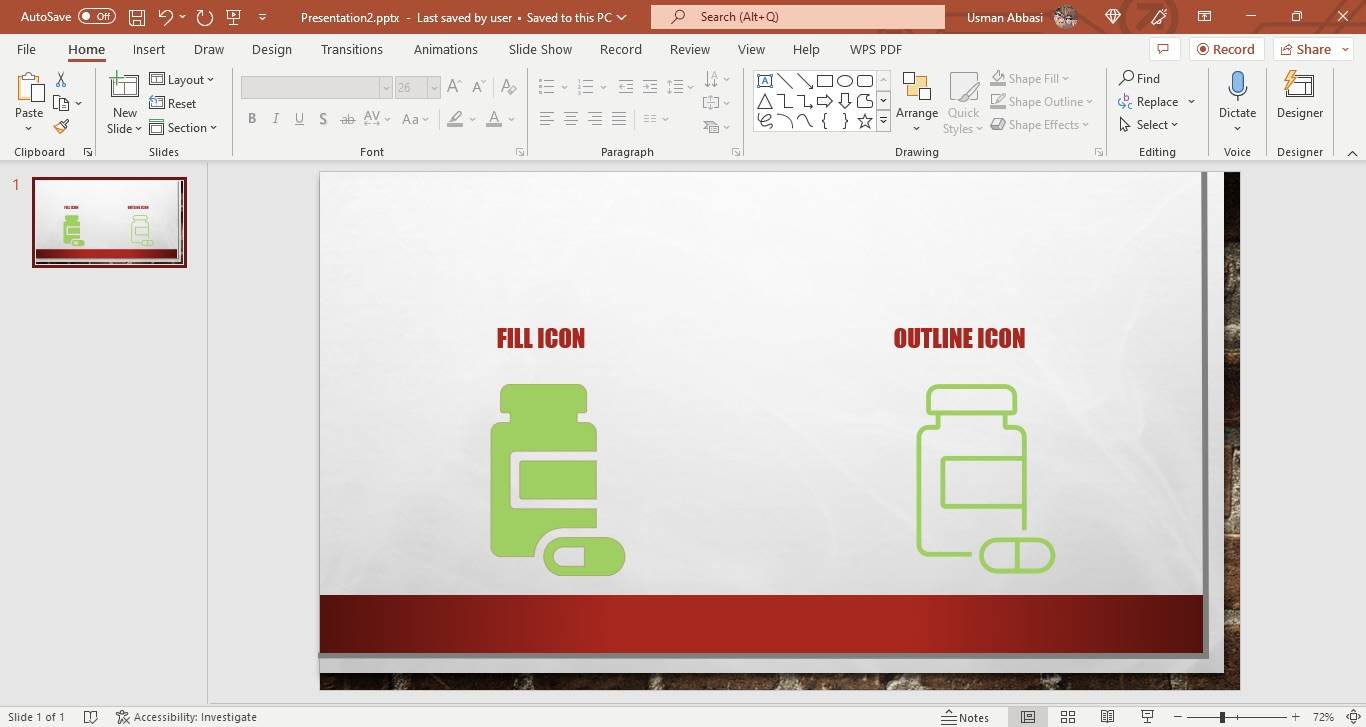Open Designer ideas pane

[1300, 95]
